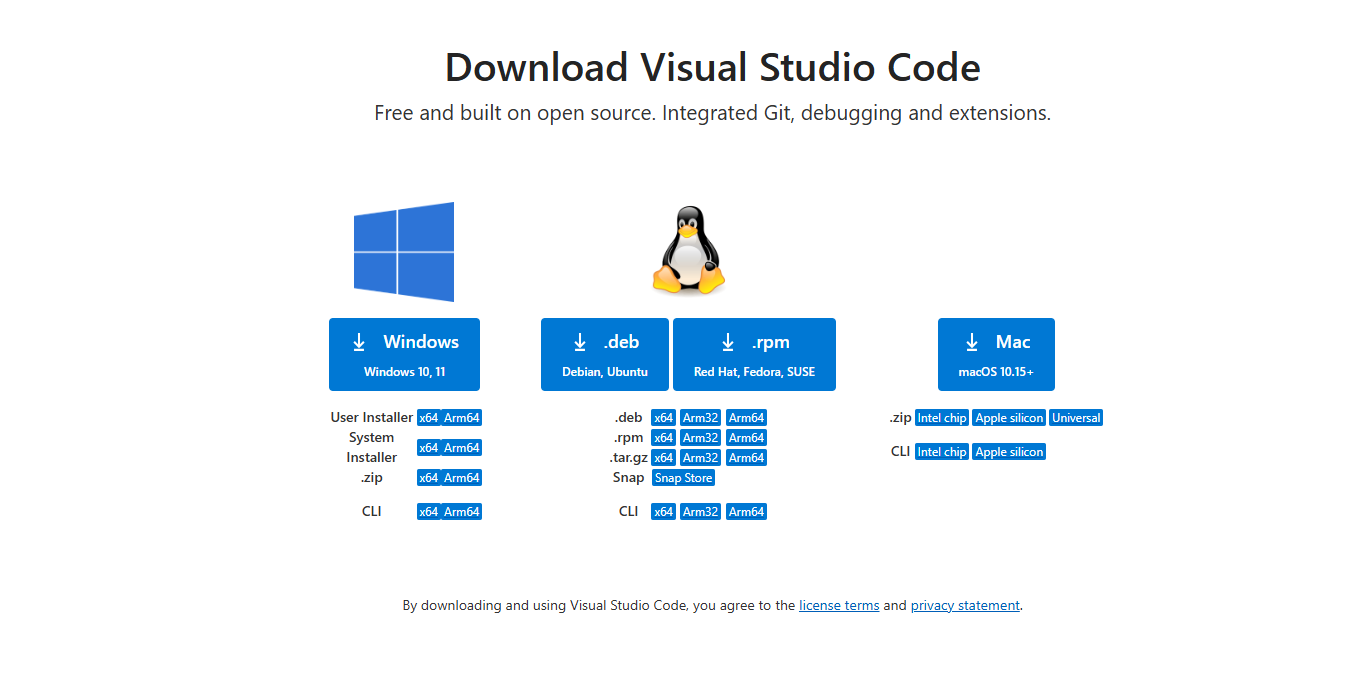The height and width of the screenshot is (698, 1346).
Task: Get Linux CLI Arm32 build
Action: click(x=700, y=512)
